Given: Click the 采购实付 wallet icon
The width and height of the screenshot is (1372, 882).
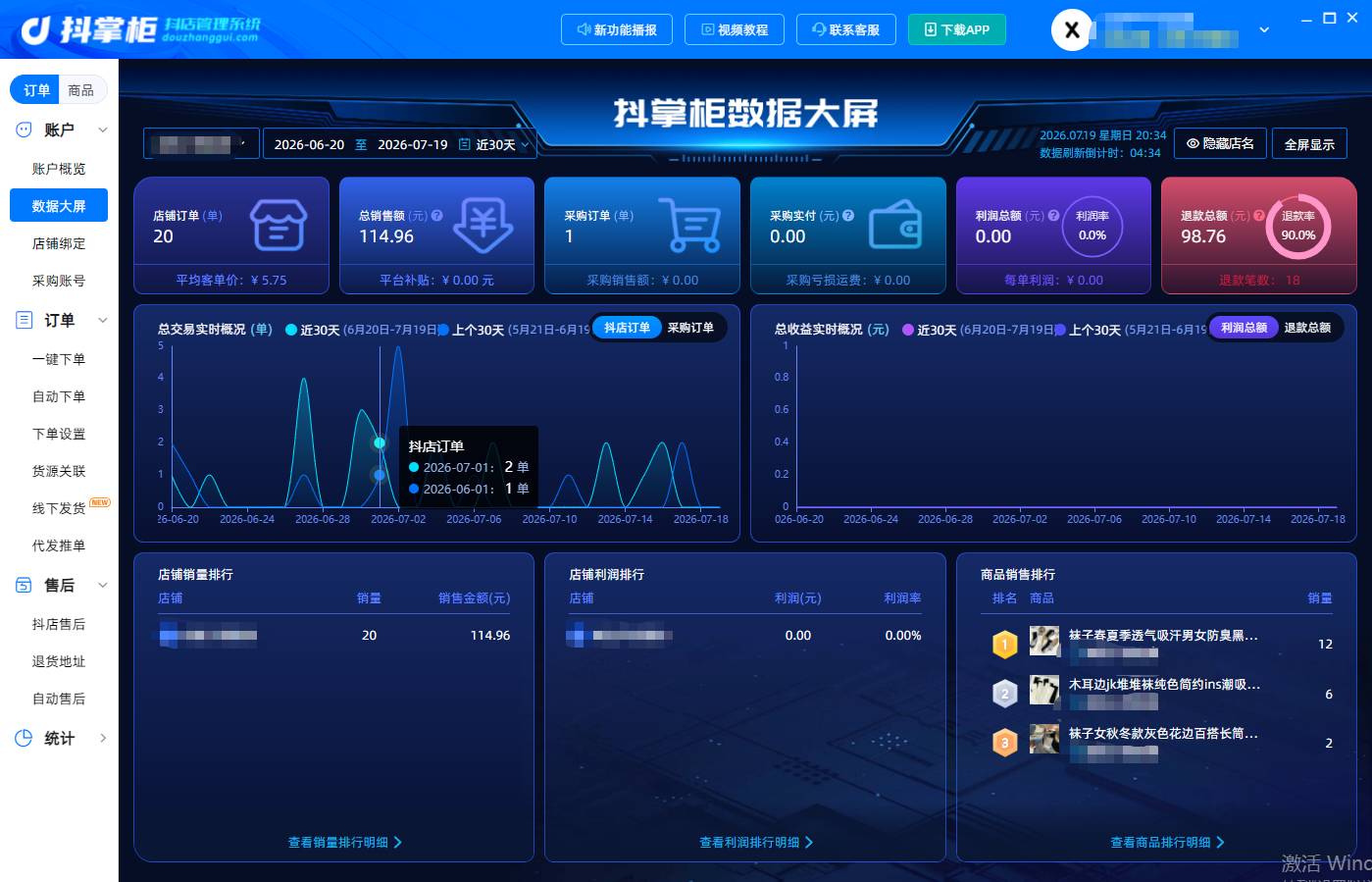Looking at the screenshot, I should point(895,225).
